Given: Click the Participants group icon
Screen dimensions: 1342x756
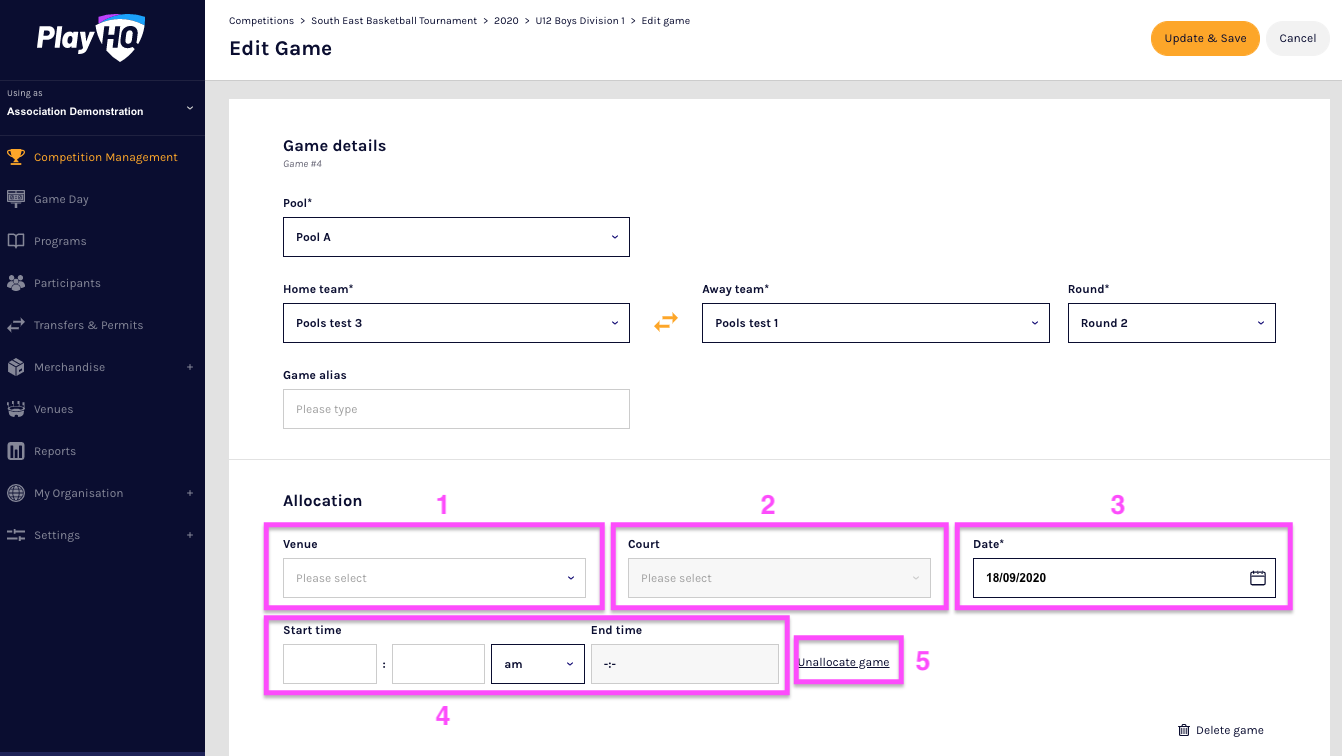Looking at the screenshot, I should pyautogui.click(x=16, y=283).
